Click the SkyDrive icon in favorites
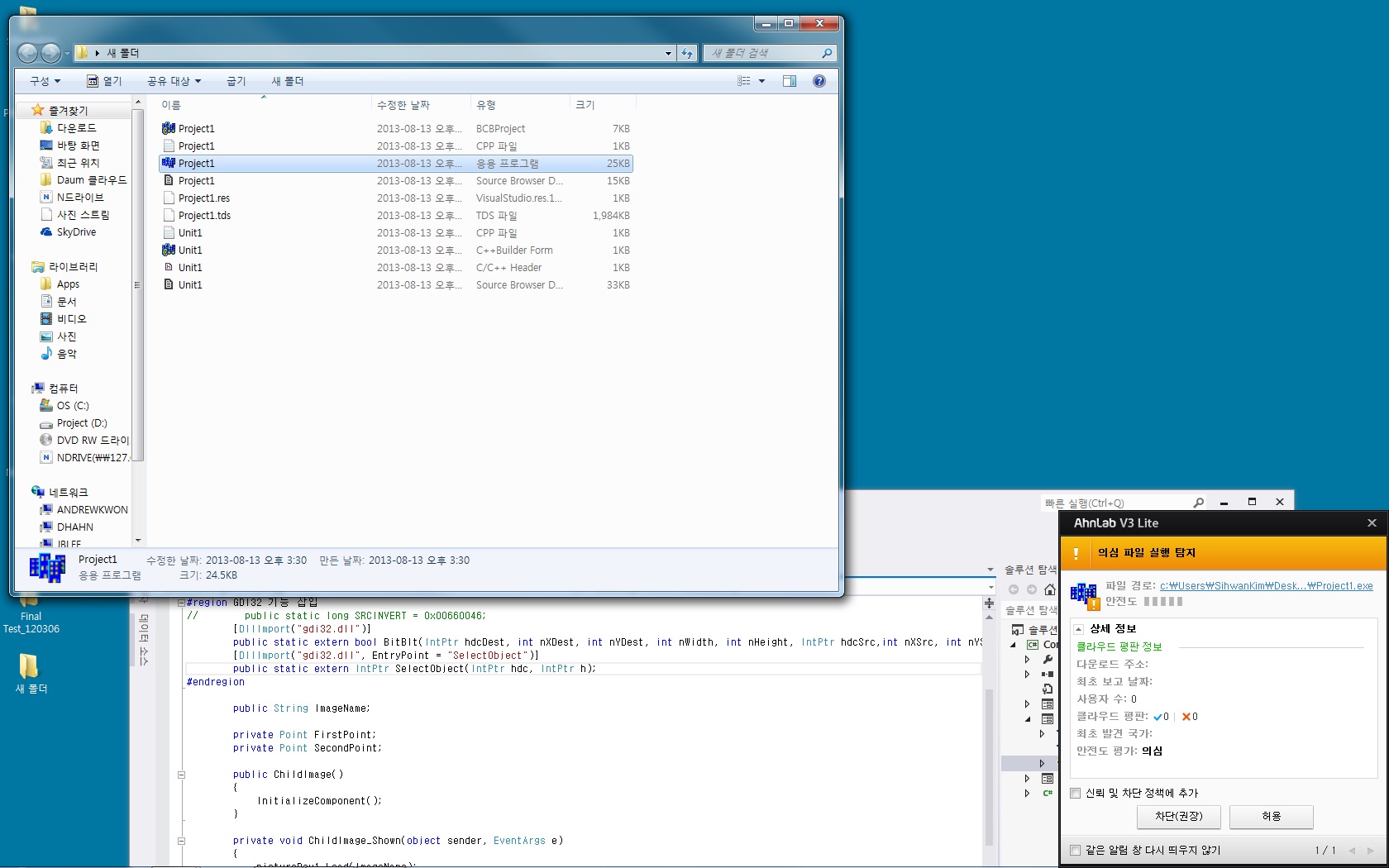The width and height of the screenshot is (1389, 868). point(46,232)
